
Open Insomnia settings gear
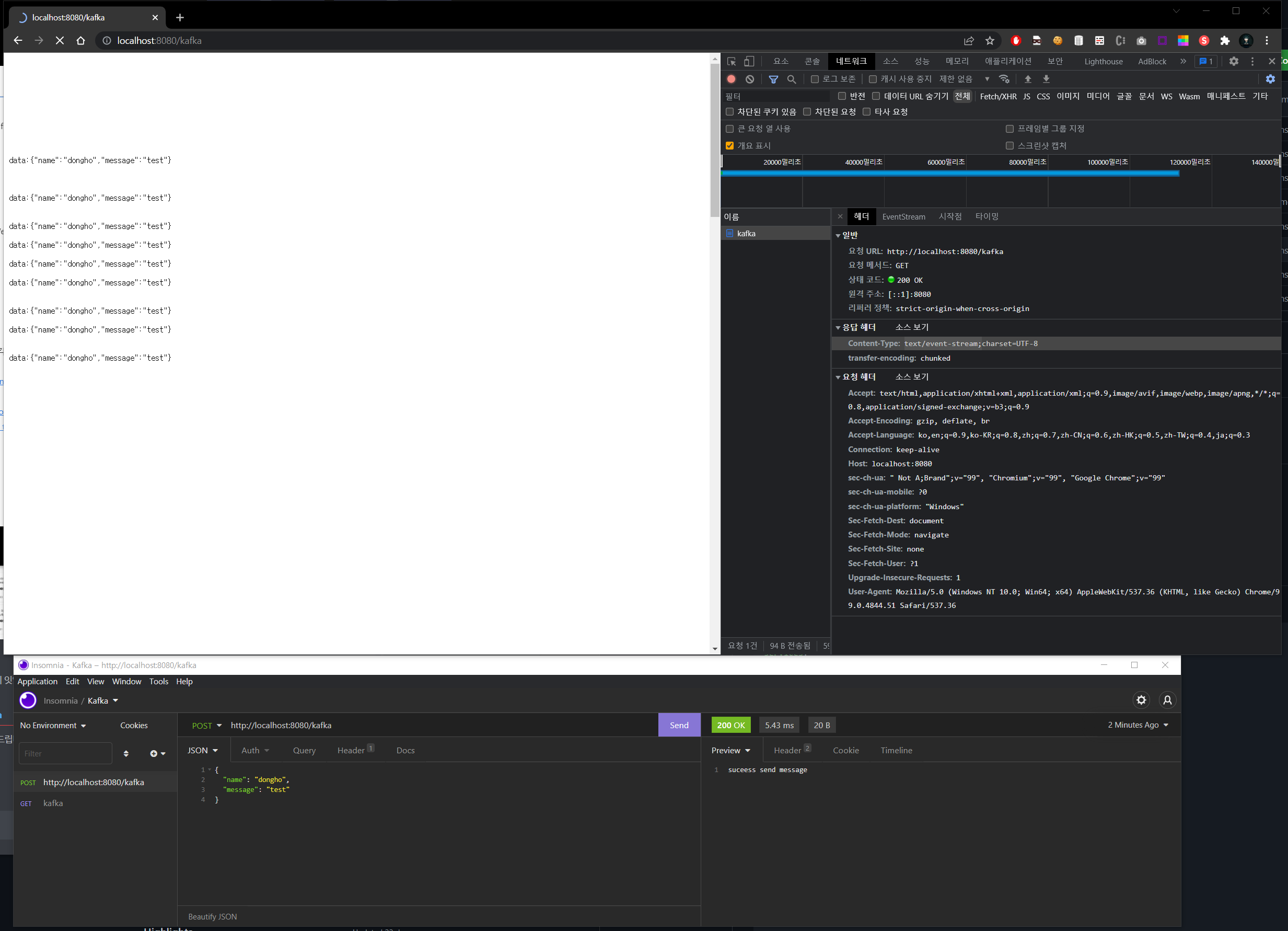[1142, 700]
